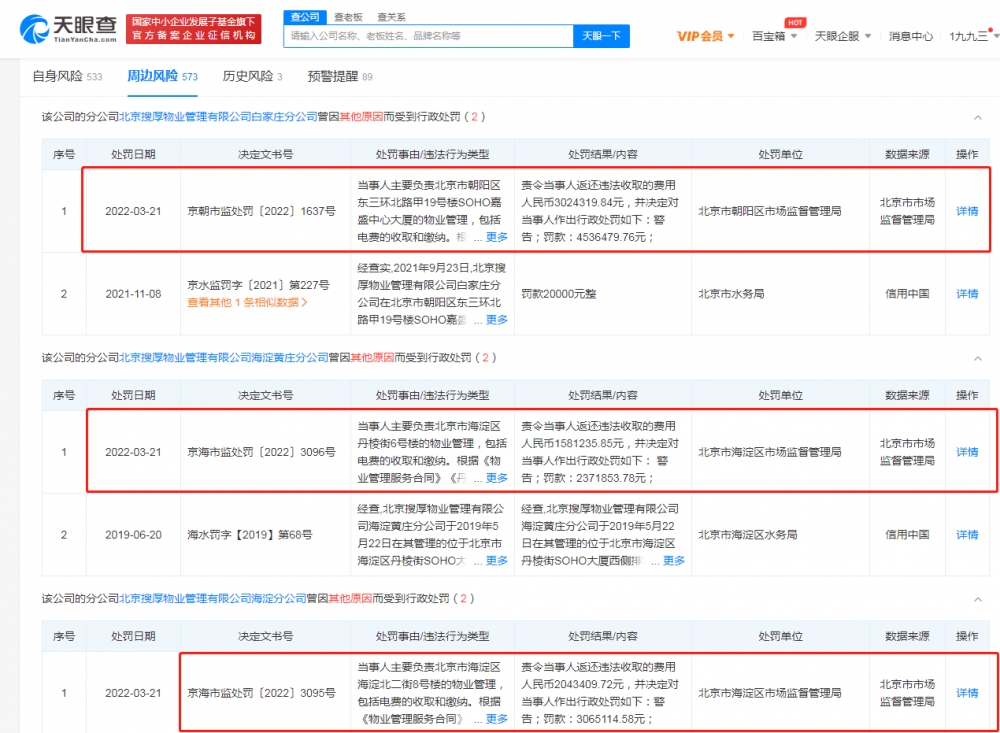Open the 天眼查 logo homepage
1000x733 pixels.
68,29
